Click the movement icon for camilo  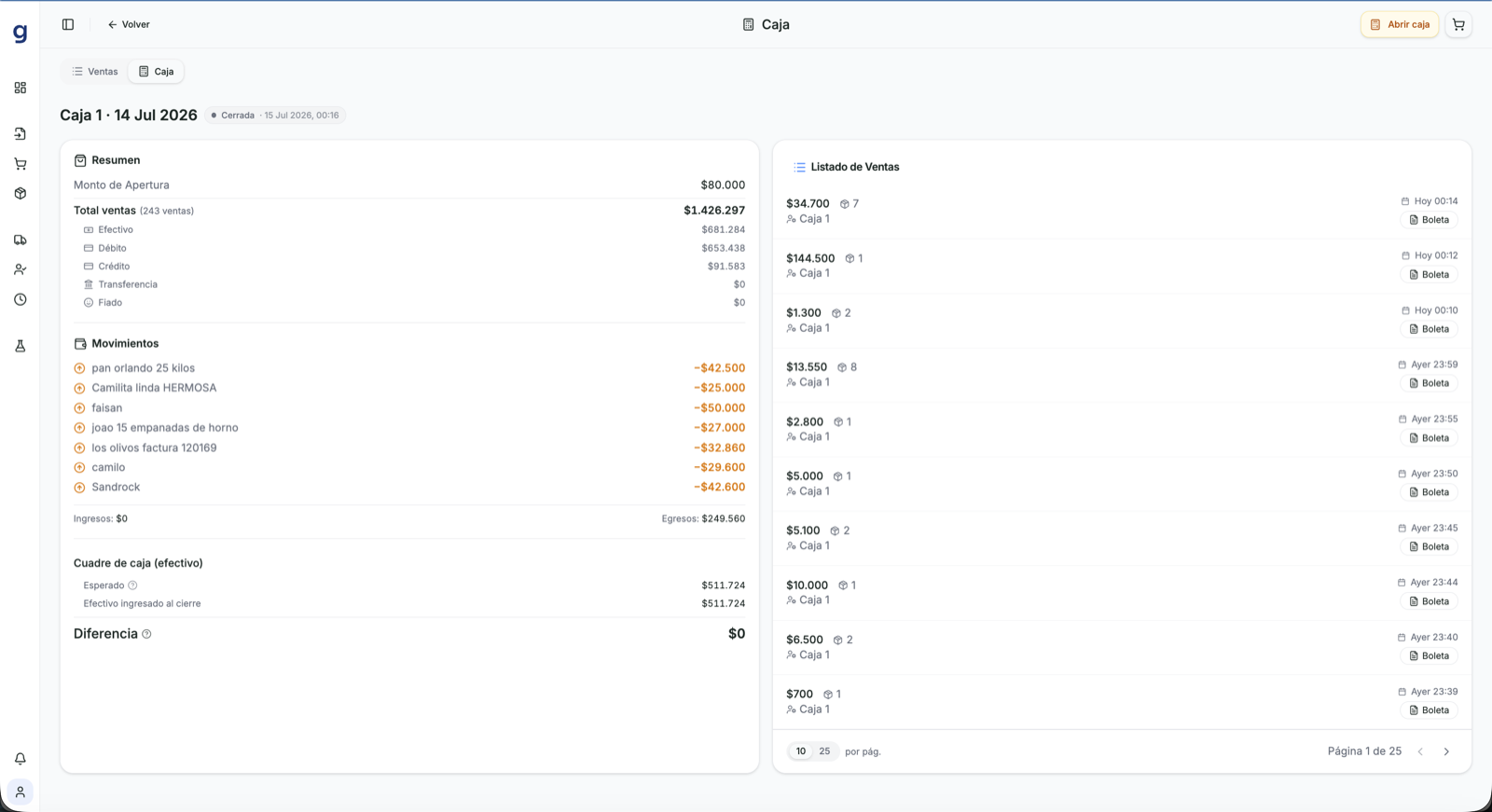pyautogui.click(x=79, y=468)
